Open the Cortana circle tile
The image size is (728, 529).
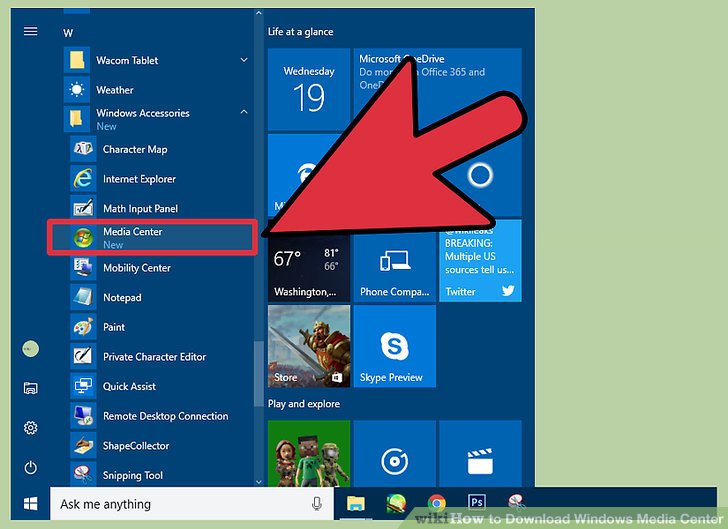click(480, 175)
